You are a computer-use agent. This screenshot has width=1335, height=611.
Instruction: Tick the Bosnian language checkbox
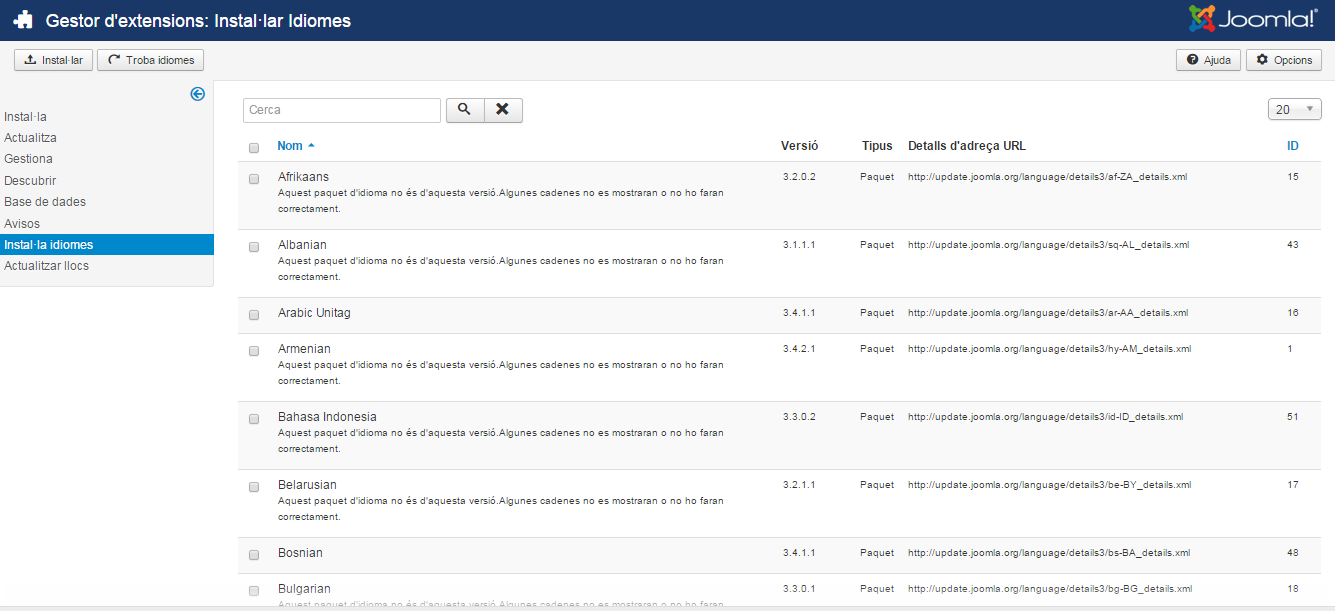click(x=254, y=555)
